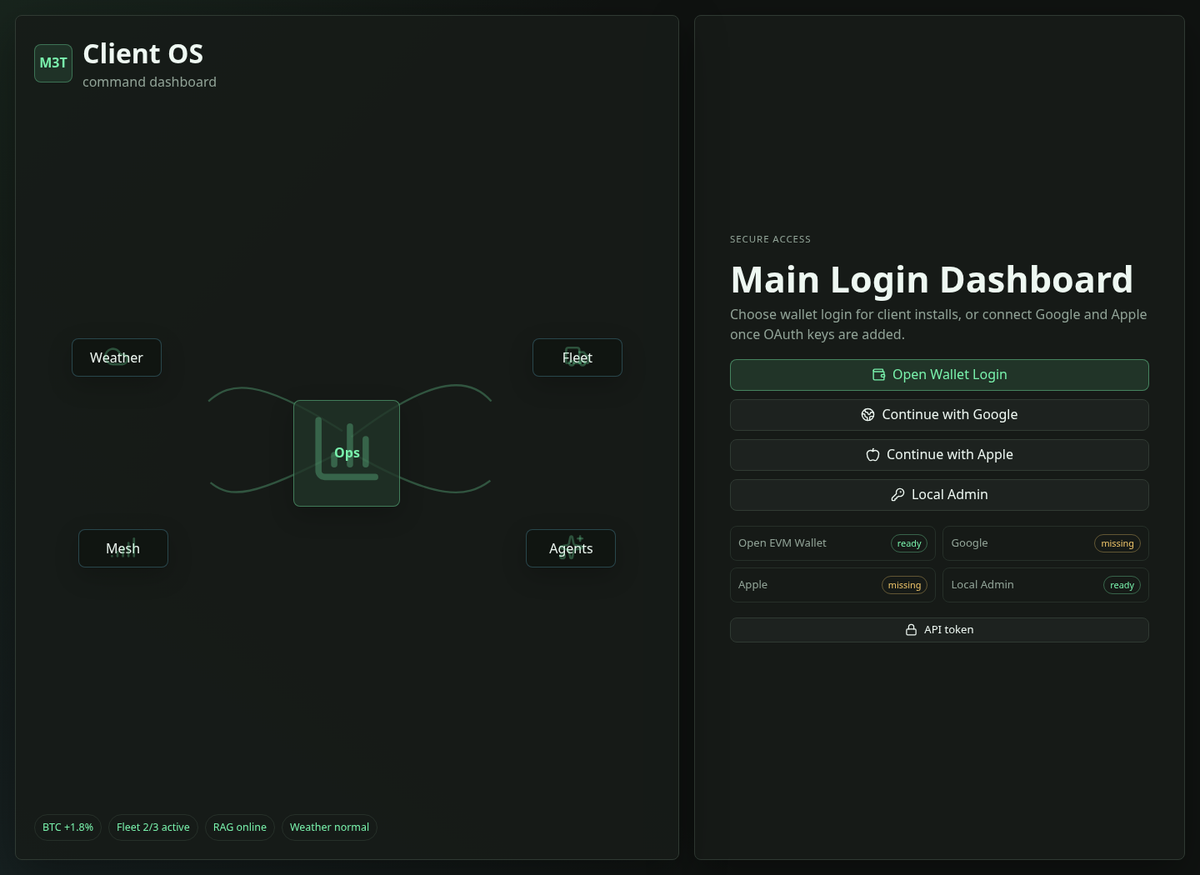This screenshot has width=1200, height=875.
Task: Select the Agents node
Action: pyautogui.click(x=570, y=548)
